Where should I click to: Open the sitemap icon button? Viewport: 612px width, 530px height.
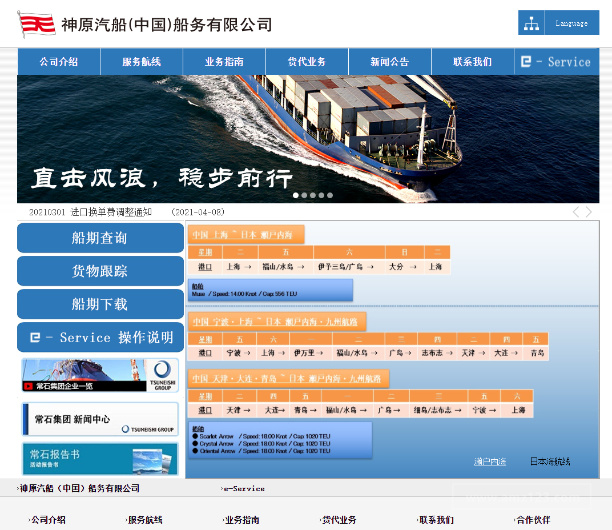point(531,23)
